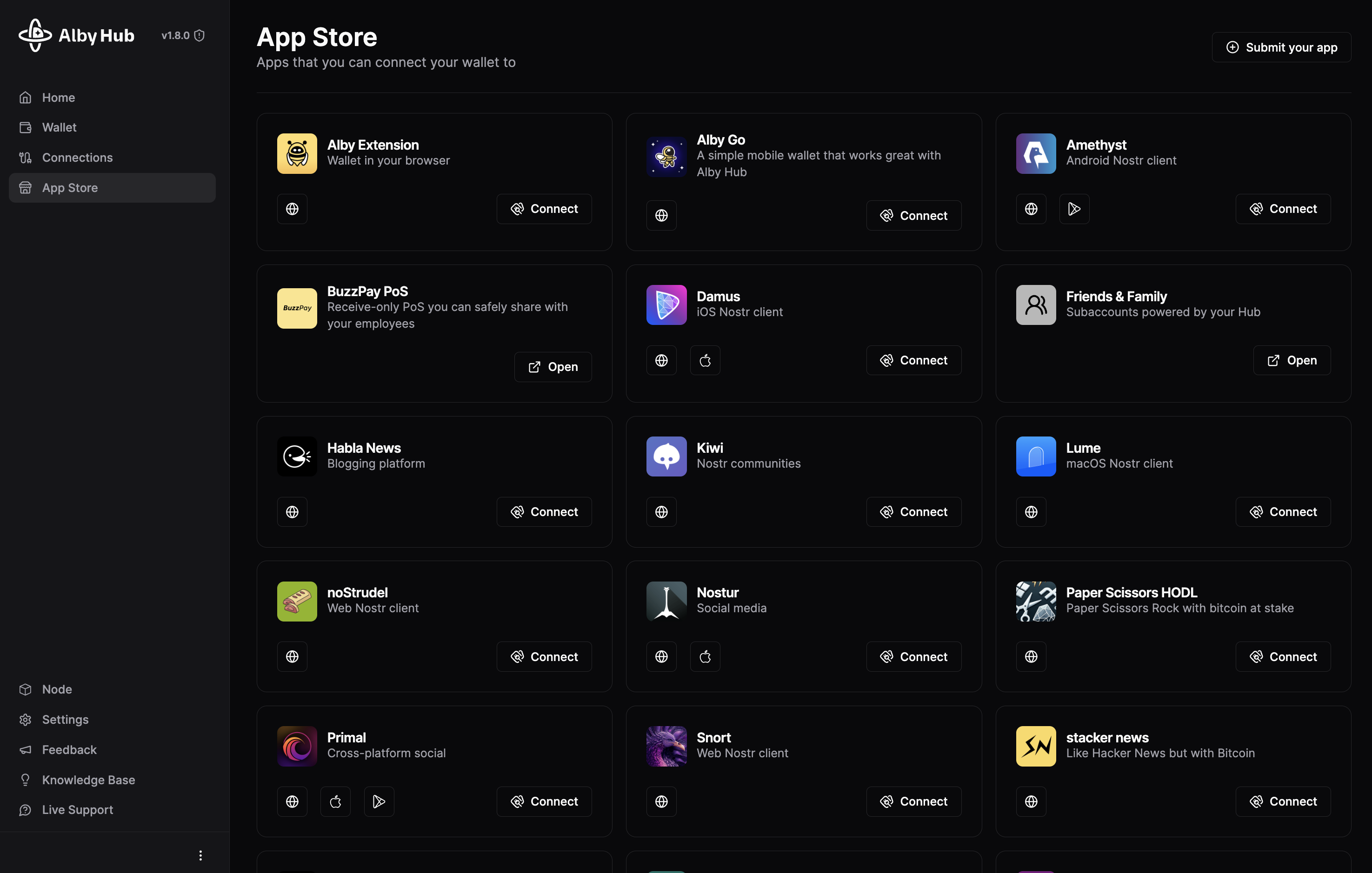Open Paper Scissors HODL website globe icon
The height and width of the screenshot is (873, 1372).
1031,656
